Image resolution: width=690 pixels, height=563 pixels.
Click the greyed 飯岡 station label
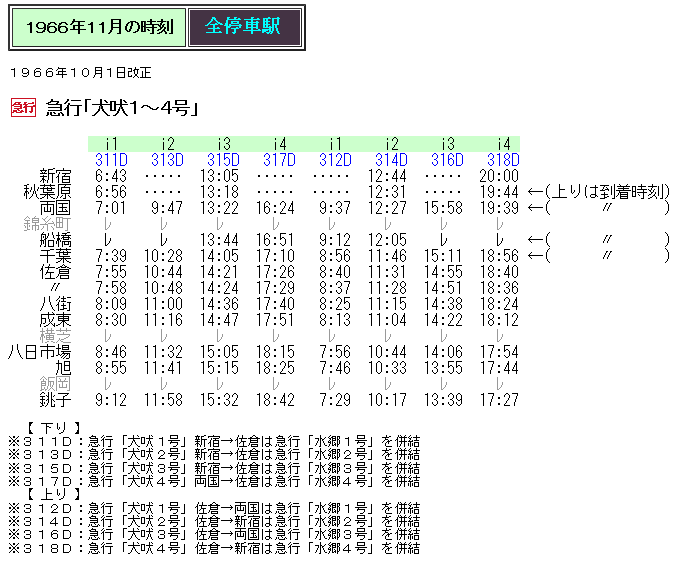pyautogui.click(x=55, y=384)
